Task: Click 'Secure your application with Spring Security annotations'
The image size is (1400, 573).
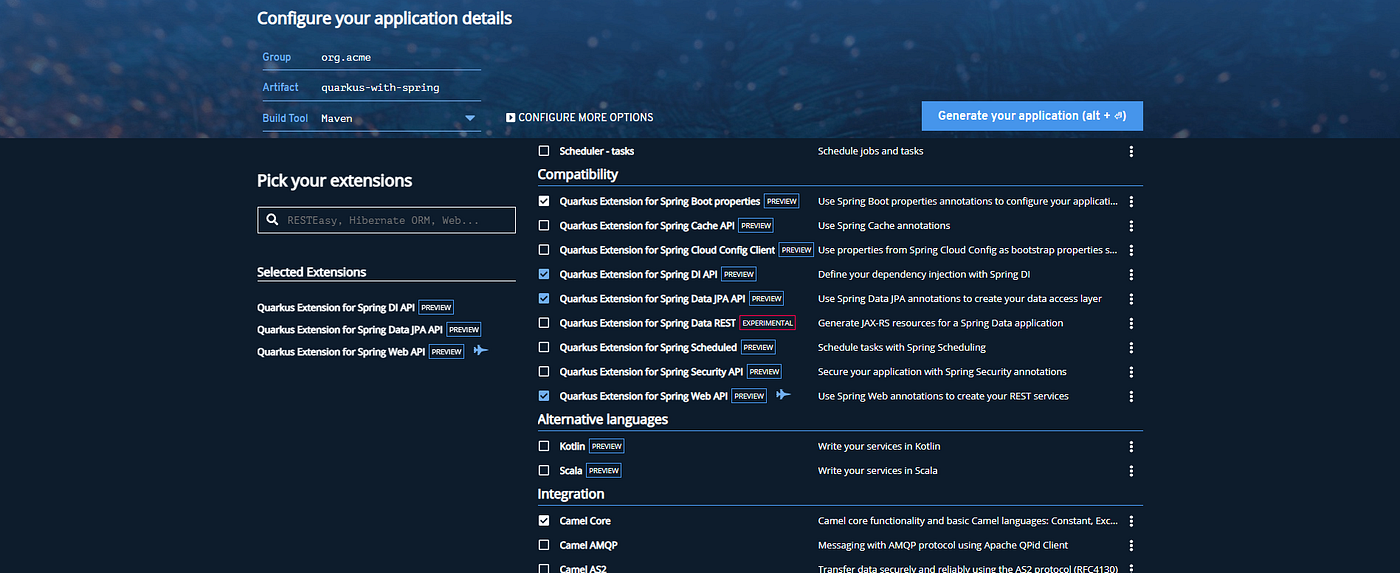Action: [942, 372]
